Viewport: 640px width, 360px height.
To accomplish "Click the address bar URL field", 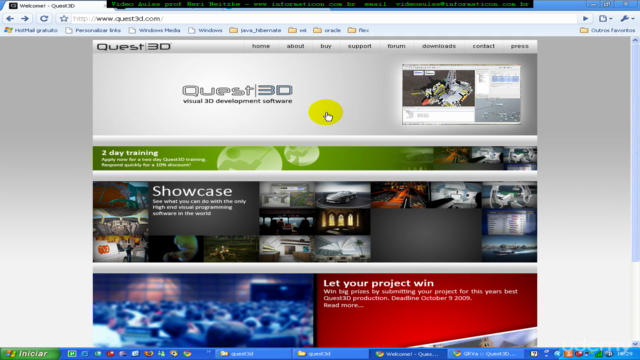I will [324, 18].
